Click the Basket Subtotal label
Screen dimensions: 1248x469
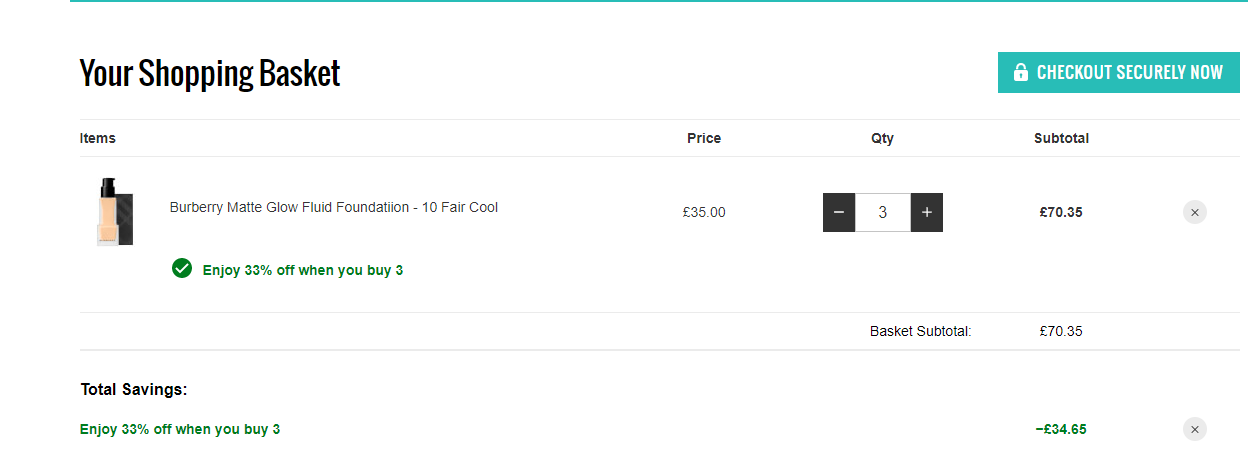click(x=921, y=331)
